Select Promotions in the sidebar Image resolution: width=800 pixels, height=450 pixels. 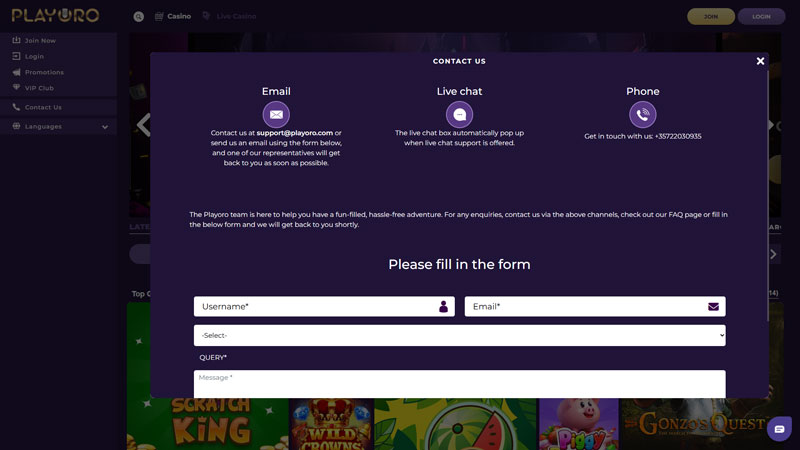[43, 73]
